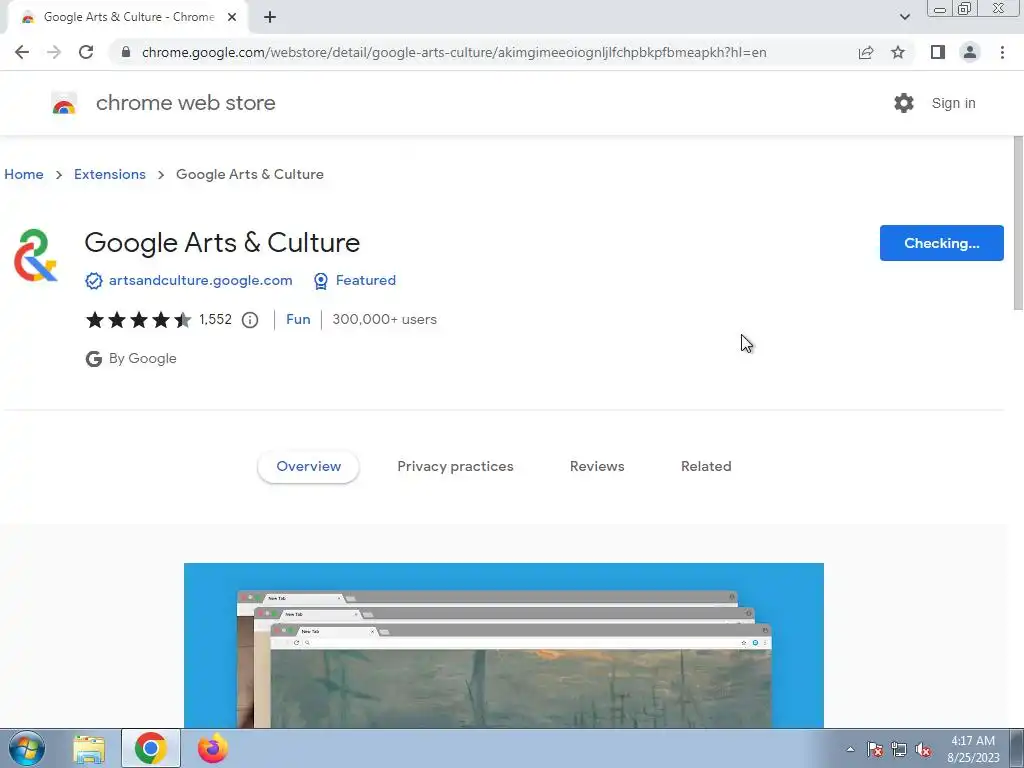Click the Google Arts & Culture heading
The image size is (1024, 768).
pos(222,243)
